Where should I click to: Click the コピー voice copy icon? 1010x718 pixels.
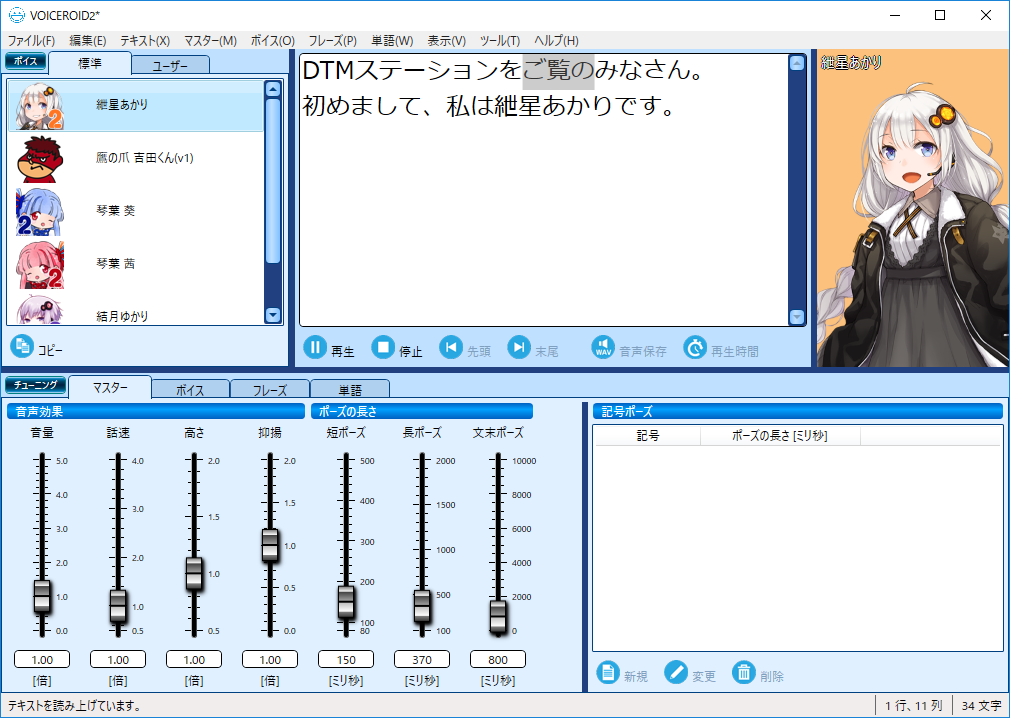pyautogui.click(x=22, y=346)
